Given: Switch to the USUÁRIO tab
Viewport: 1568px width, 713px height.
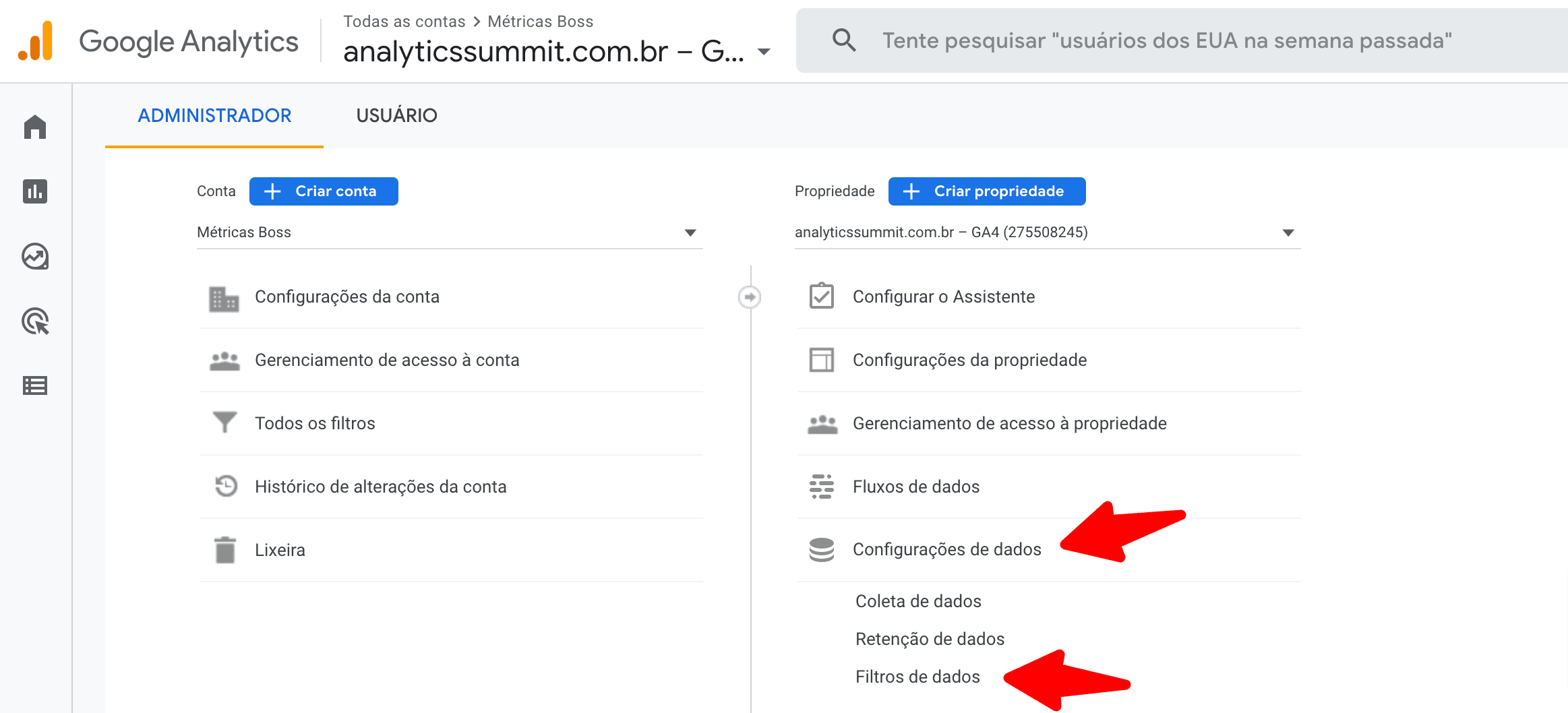Looking at the screenshot, I should [x=397, y=115].
